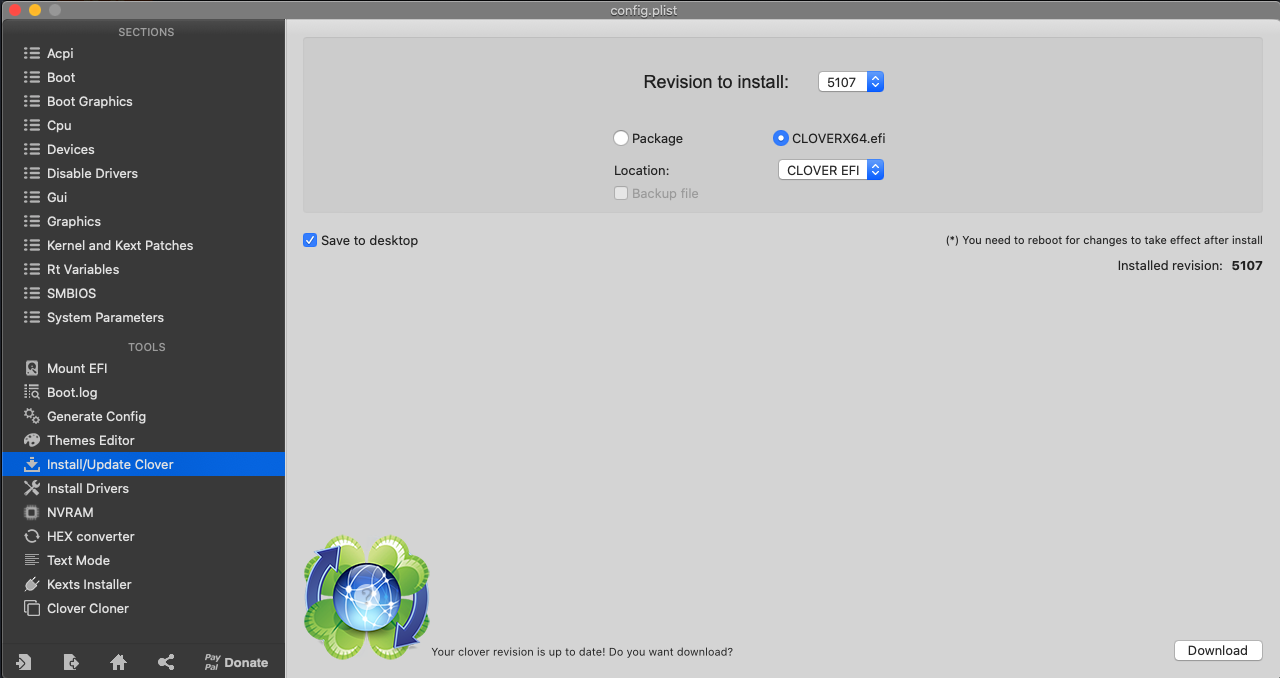Image resolution: width=1280 pixels, height=678 pixels.
Task: Click the import plist icon
Action: pos(22,662)
